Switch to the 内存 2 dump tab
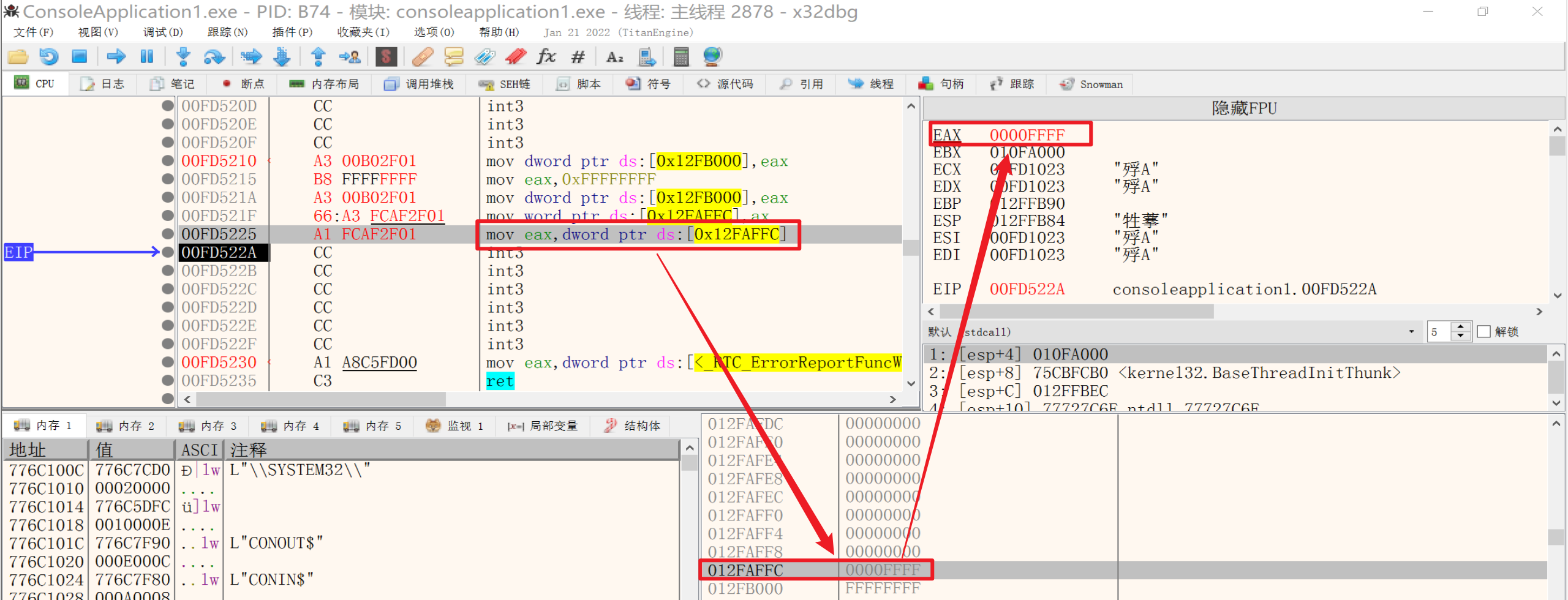1568x600 pixels. tap(126, 426)
